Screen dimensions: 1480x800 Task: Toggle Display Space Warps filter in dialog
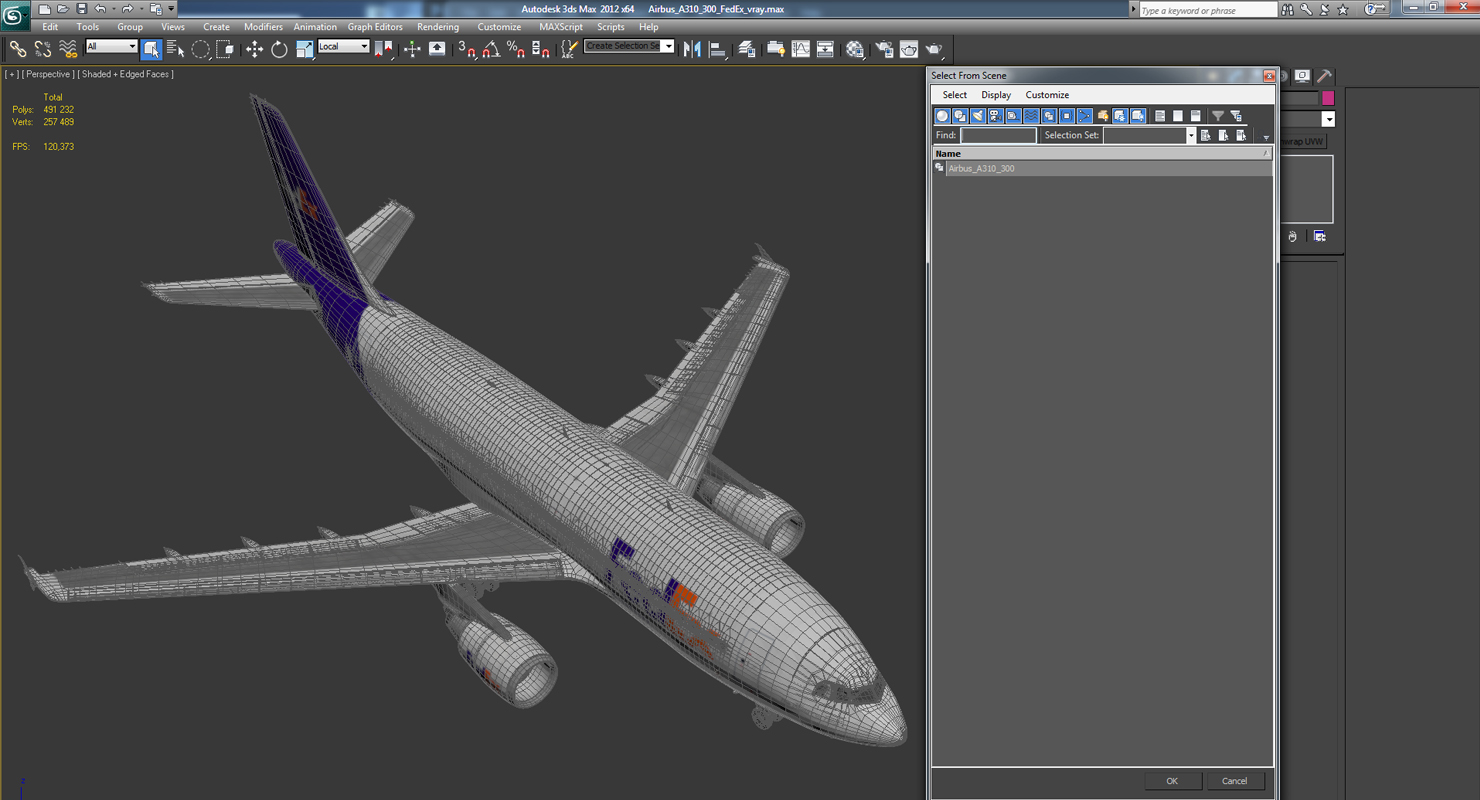point(1031,116)
